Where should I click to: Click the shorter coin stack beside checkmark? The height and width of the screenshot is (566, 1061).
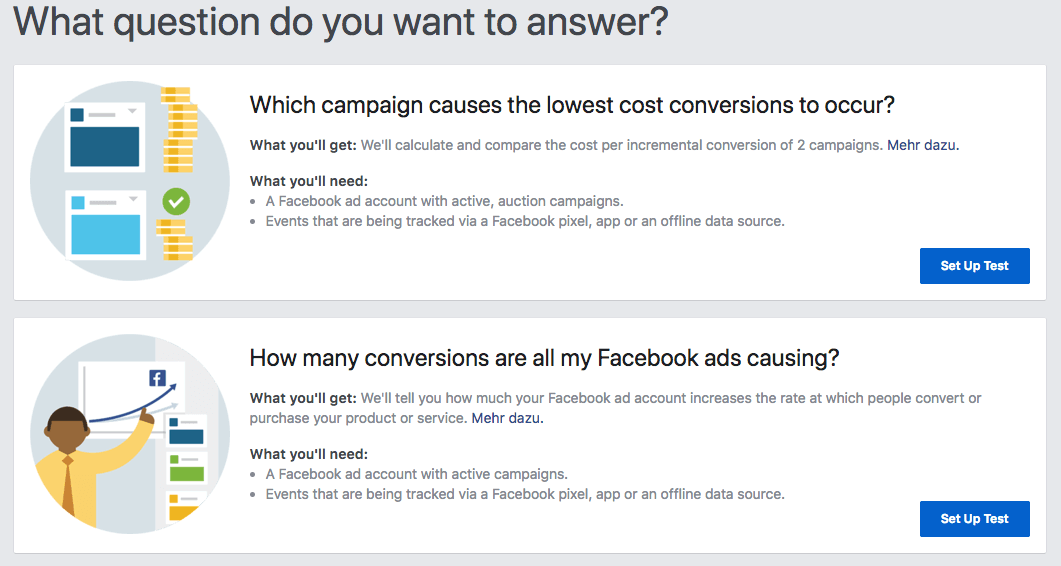point(173,238)
